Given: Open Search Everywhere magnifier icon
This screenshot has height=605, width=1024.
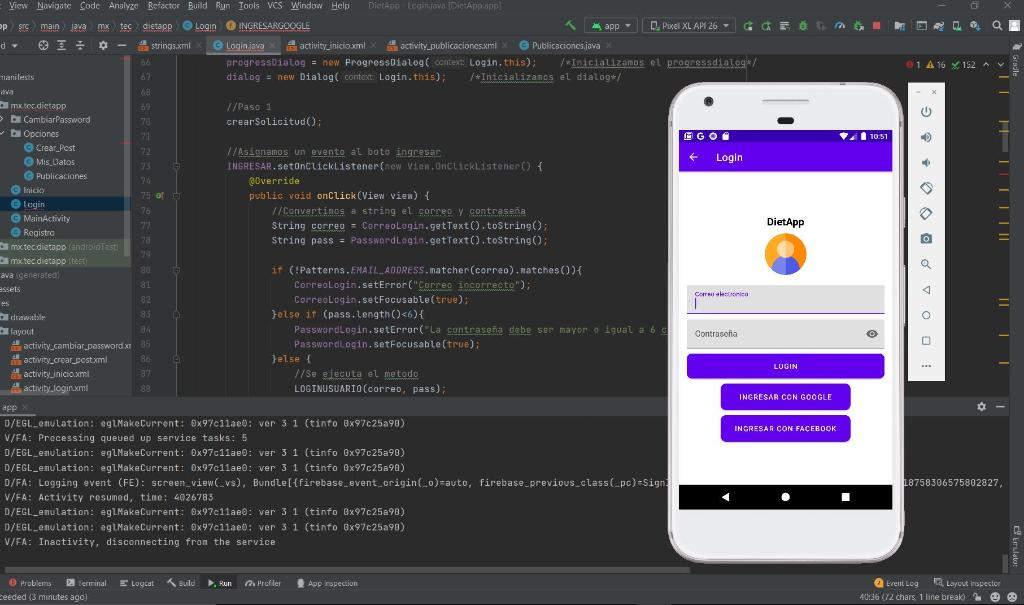Looking at the screenshot, I should pos(997,26).
